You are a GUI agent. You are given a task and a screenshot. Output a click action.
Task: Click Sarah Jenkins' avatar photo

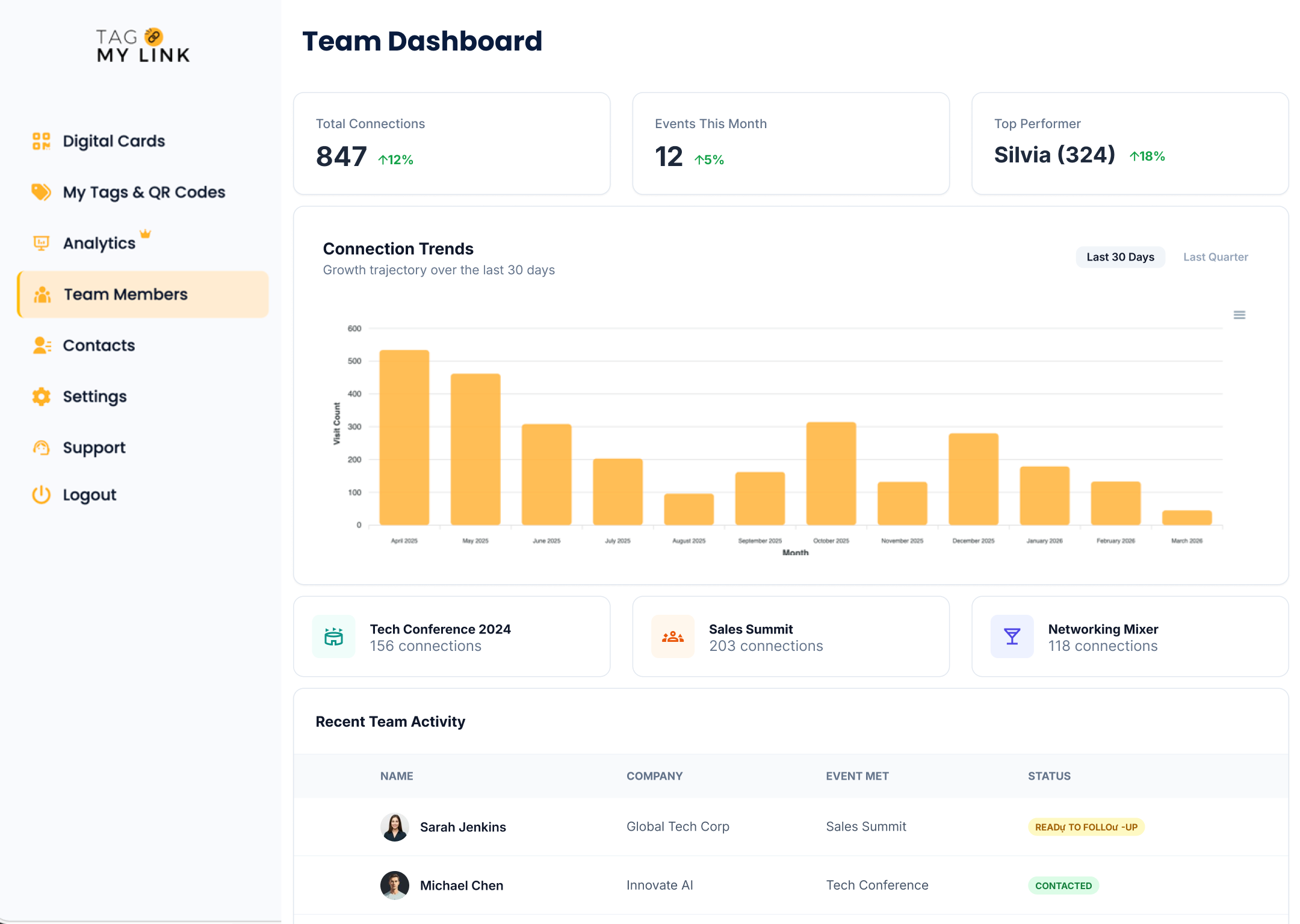(x=395, y=827)
